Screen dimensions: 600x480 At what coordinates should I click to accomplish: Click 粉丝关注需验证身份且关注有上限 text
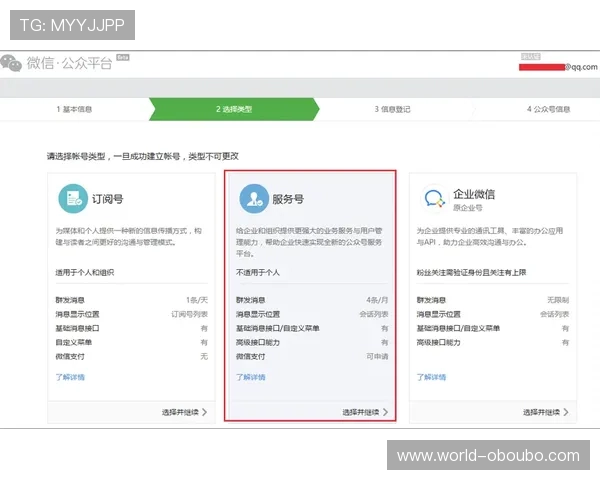tap(471, 273)
